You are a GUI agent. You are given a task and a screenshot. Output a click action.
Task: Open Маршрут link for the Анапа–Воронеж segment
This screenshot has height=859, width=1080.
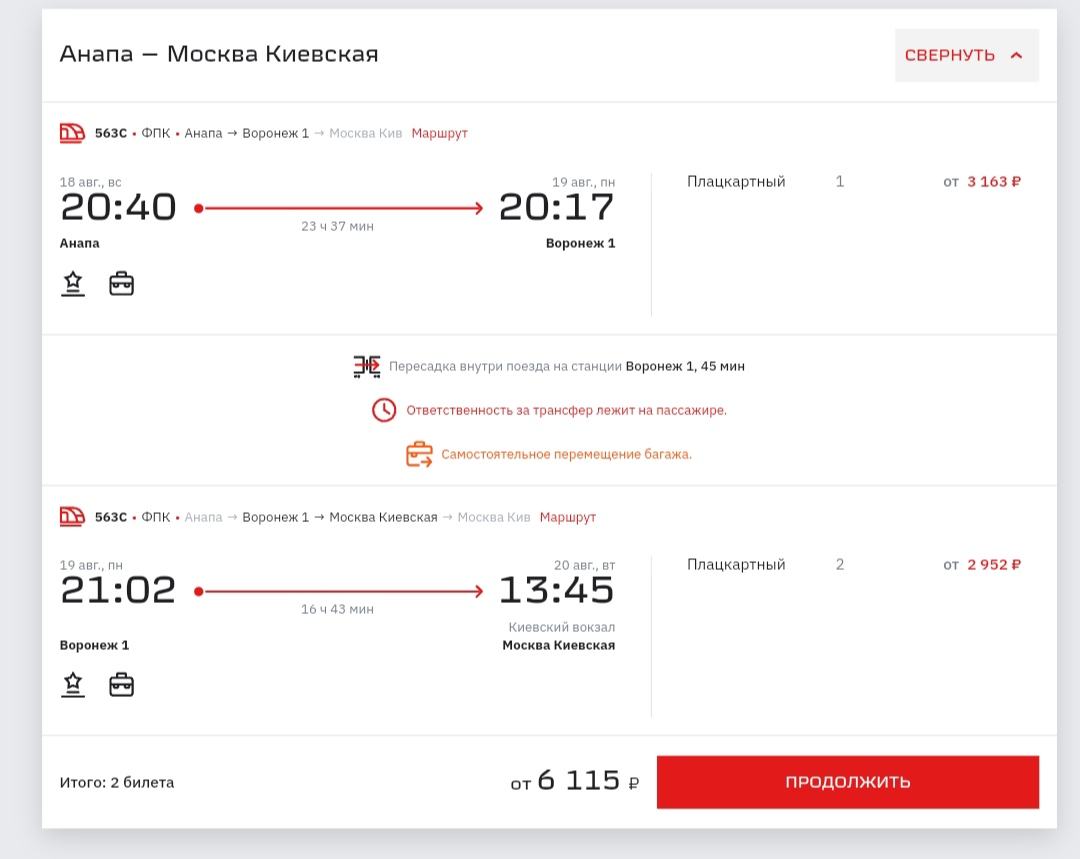(439, 133)
